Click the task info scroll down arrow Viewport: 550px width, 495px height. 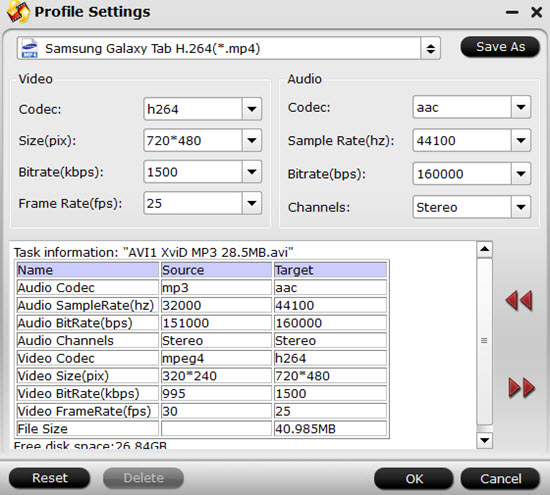point(484,440)
